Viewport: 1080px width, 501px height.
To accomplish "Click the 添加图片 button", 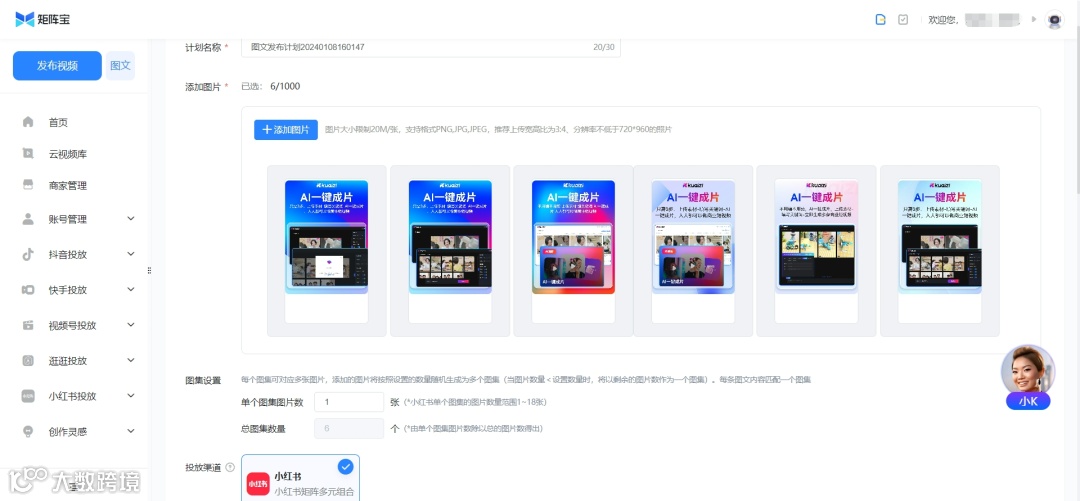I will point(286,130).
